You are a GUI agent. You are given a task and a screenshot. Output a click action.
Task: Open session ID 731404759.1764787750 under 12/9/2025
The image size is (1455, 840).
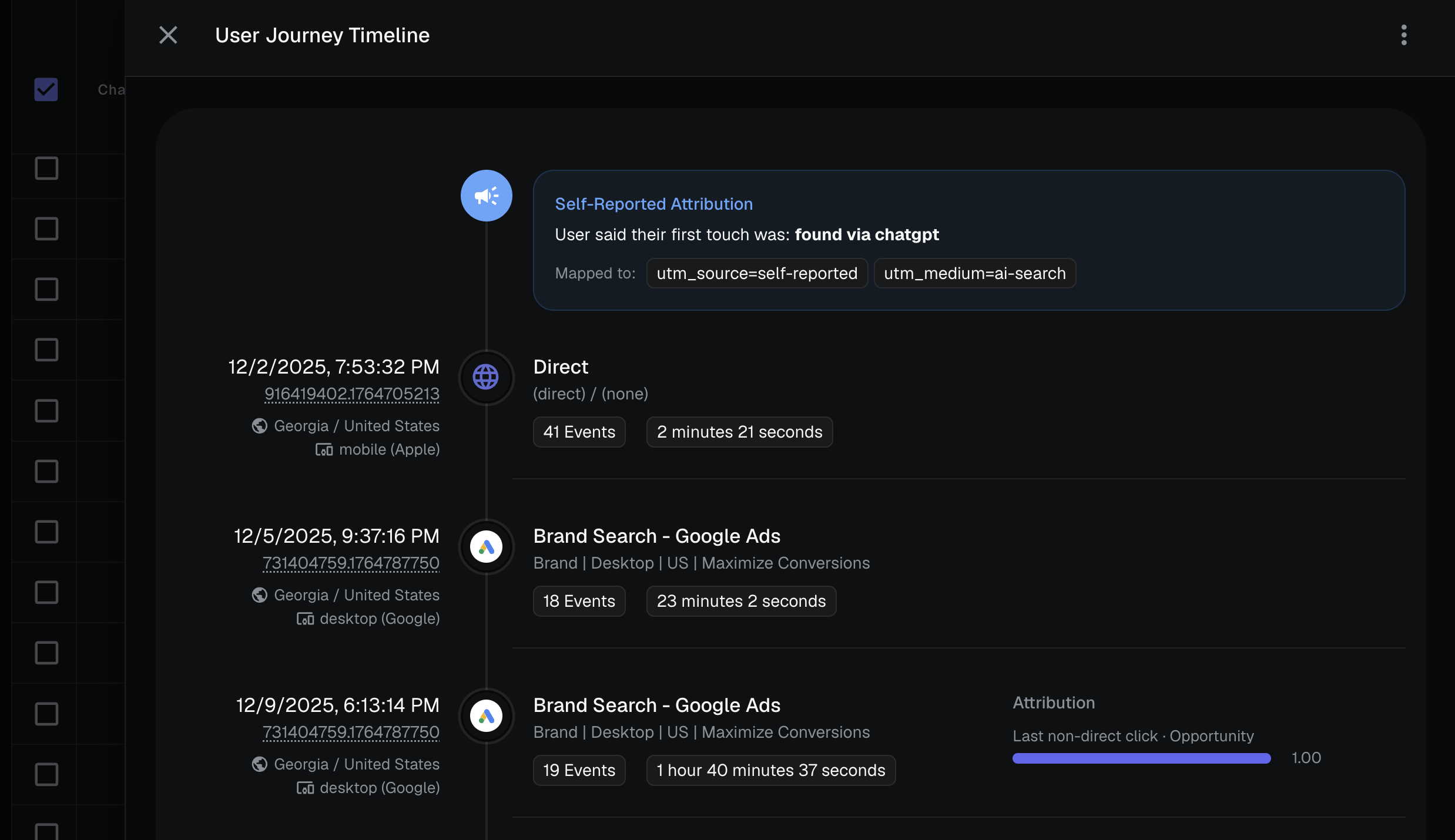pyautogui.click(x=351, y=732)
